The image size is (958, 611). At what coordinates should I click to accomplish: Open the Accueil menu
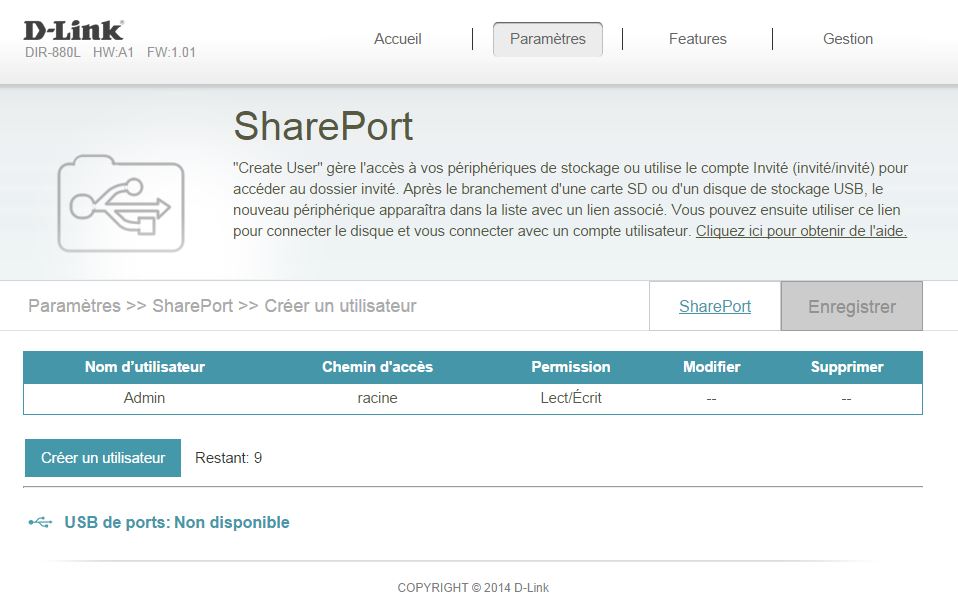(x=398, y=39)
